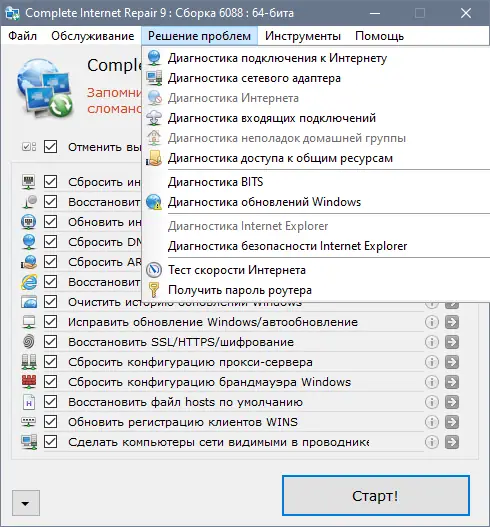Click the key icon for router password
The image size is (490, 527).
pyautogui.click(x=154, y=290)
